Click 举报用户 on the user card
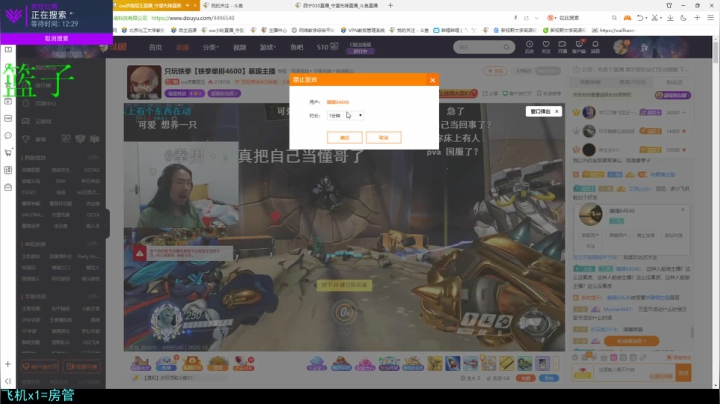The width and height of the screenshot is (720, 404). [x=590, y=235]
